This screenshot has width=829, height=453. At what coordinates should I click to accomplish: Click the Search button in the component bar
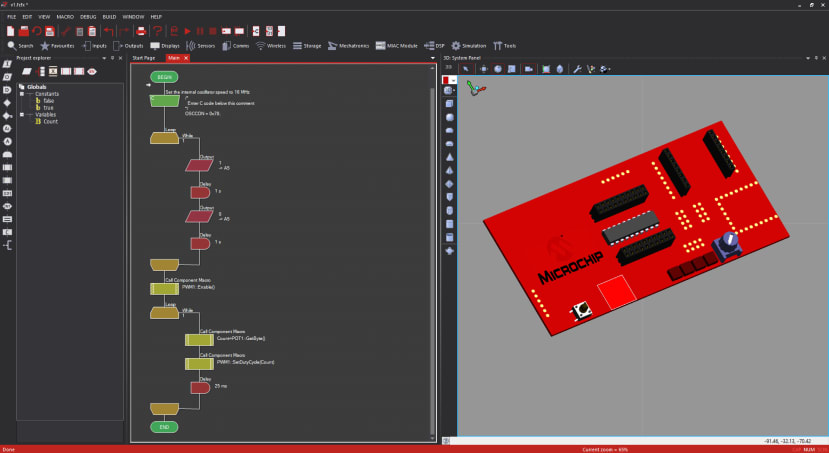coord(20,45)
